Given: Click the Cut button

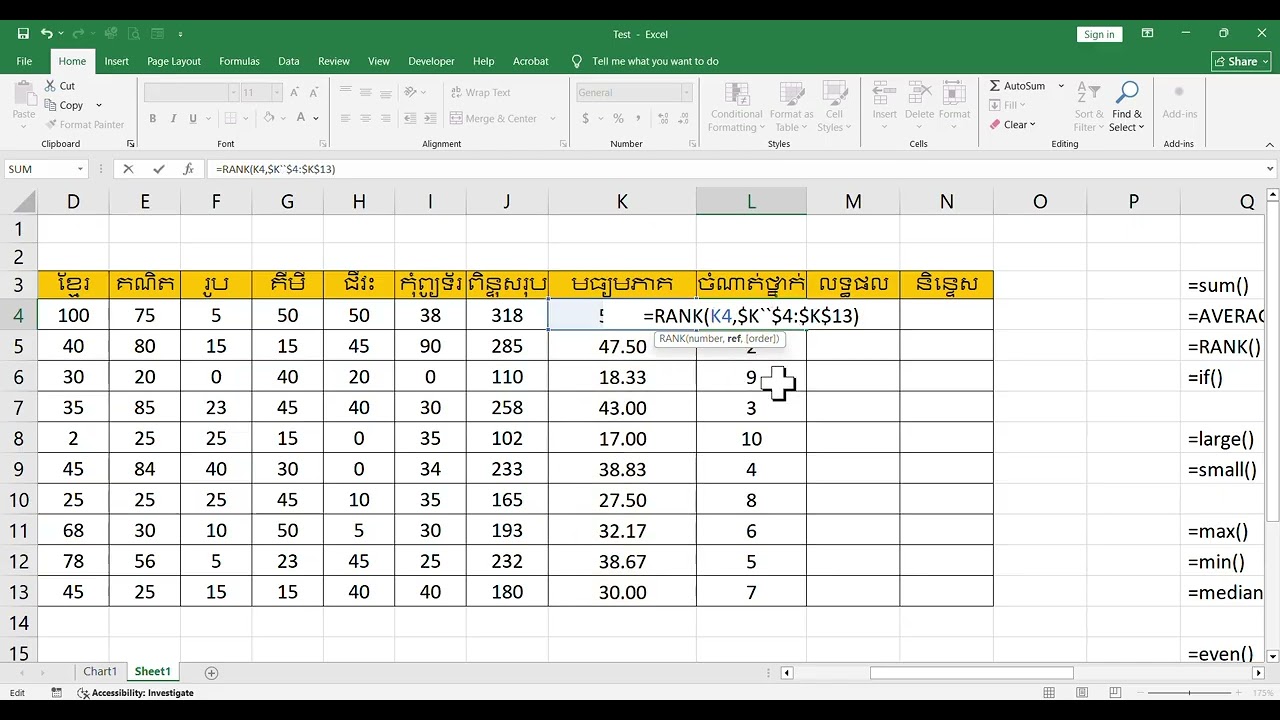Looking at the screenshot, I should click(x=60, y=86).
